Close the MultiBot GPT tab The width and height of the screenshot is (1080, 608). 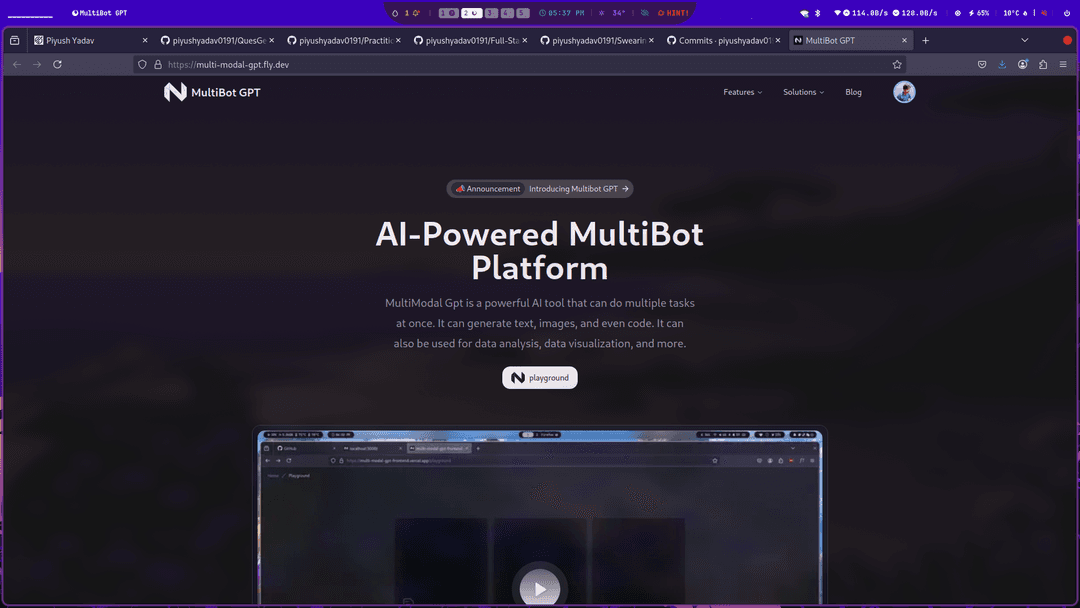[x=904, y=41]
